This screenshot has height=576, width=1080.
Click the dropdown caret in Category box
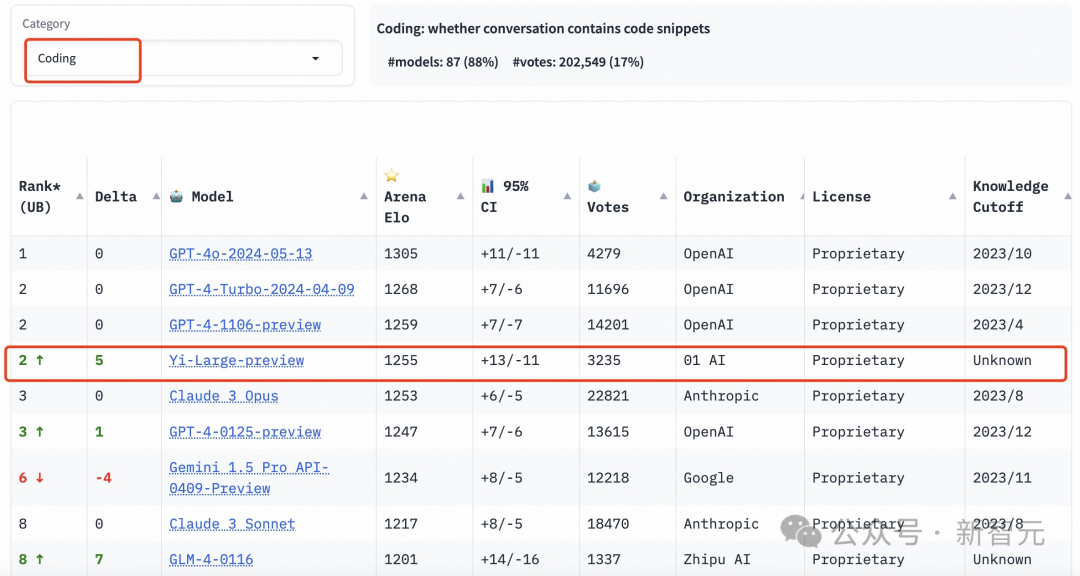pos(315,59)
